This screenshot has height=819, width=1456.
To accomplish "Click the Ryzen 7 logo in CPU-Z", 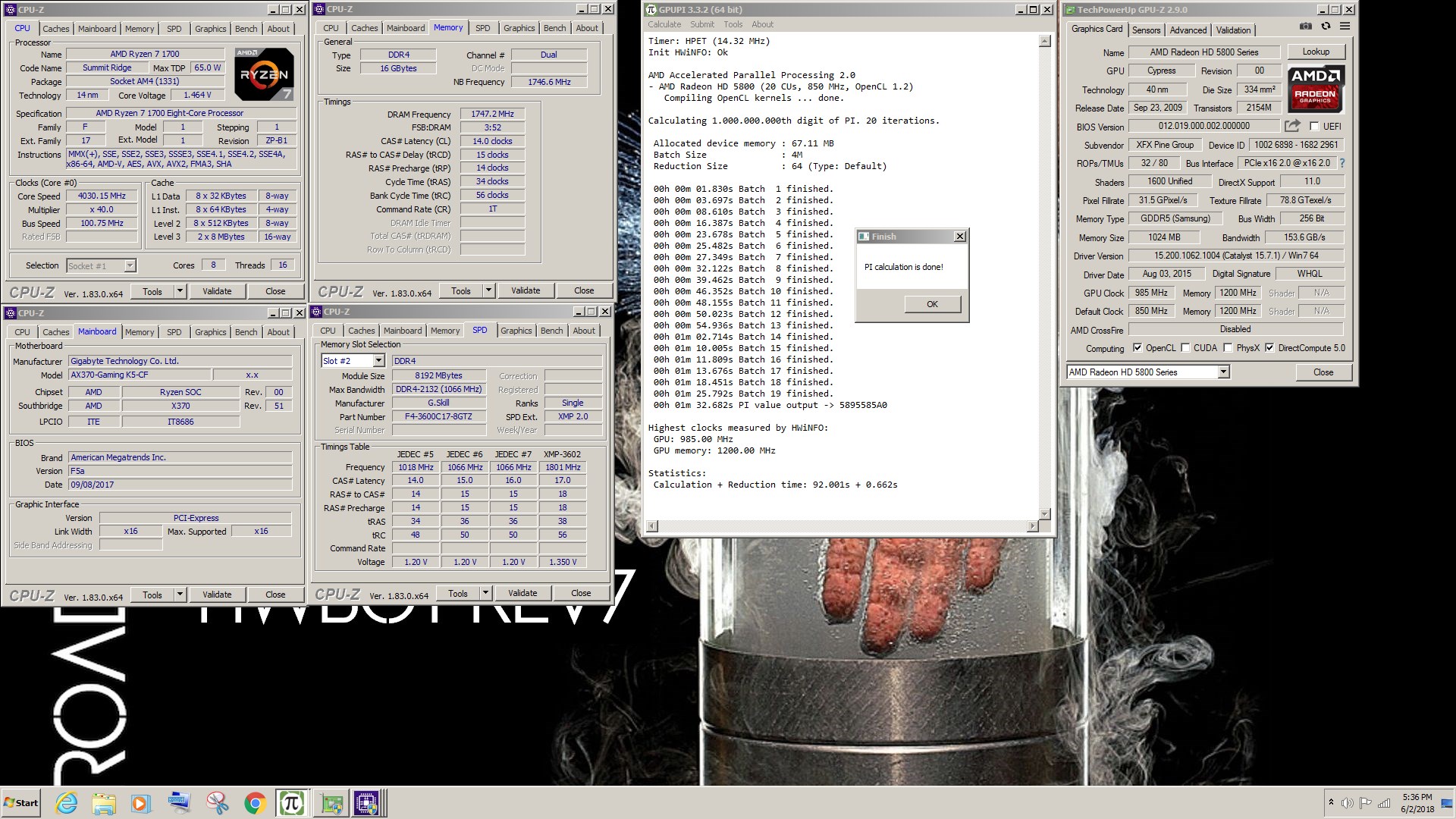I will tap(264, 74).
